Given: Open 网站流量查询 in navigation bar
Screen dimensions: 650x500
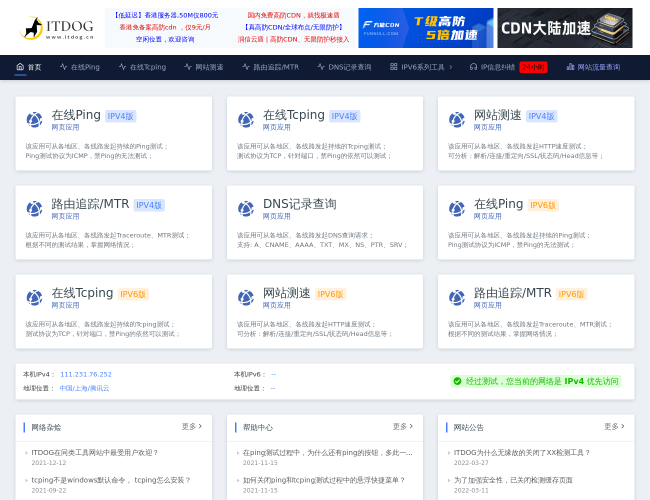Looking at the screenshot, I should pyautogui.click(x=593, y=67).
